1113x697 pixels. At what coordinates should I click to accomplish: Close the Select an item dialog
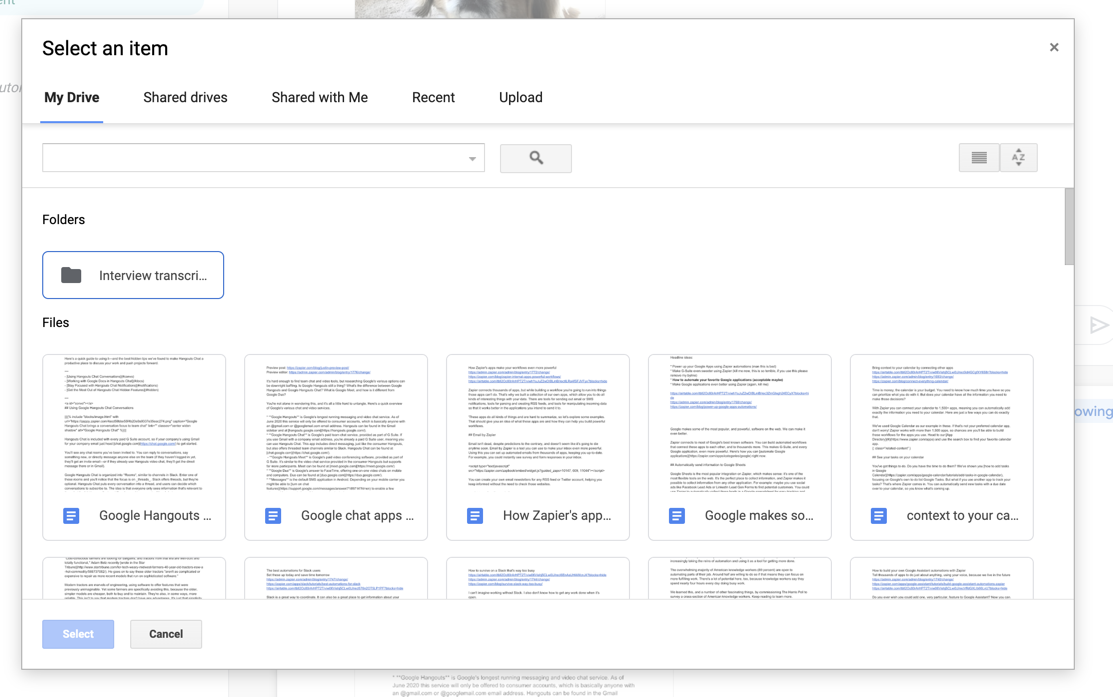click(1054, 47)
